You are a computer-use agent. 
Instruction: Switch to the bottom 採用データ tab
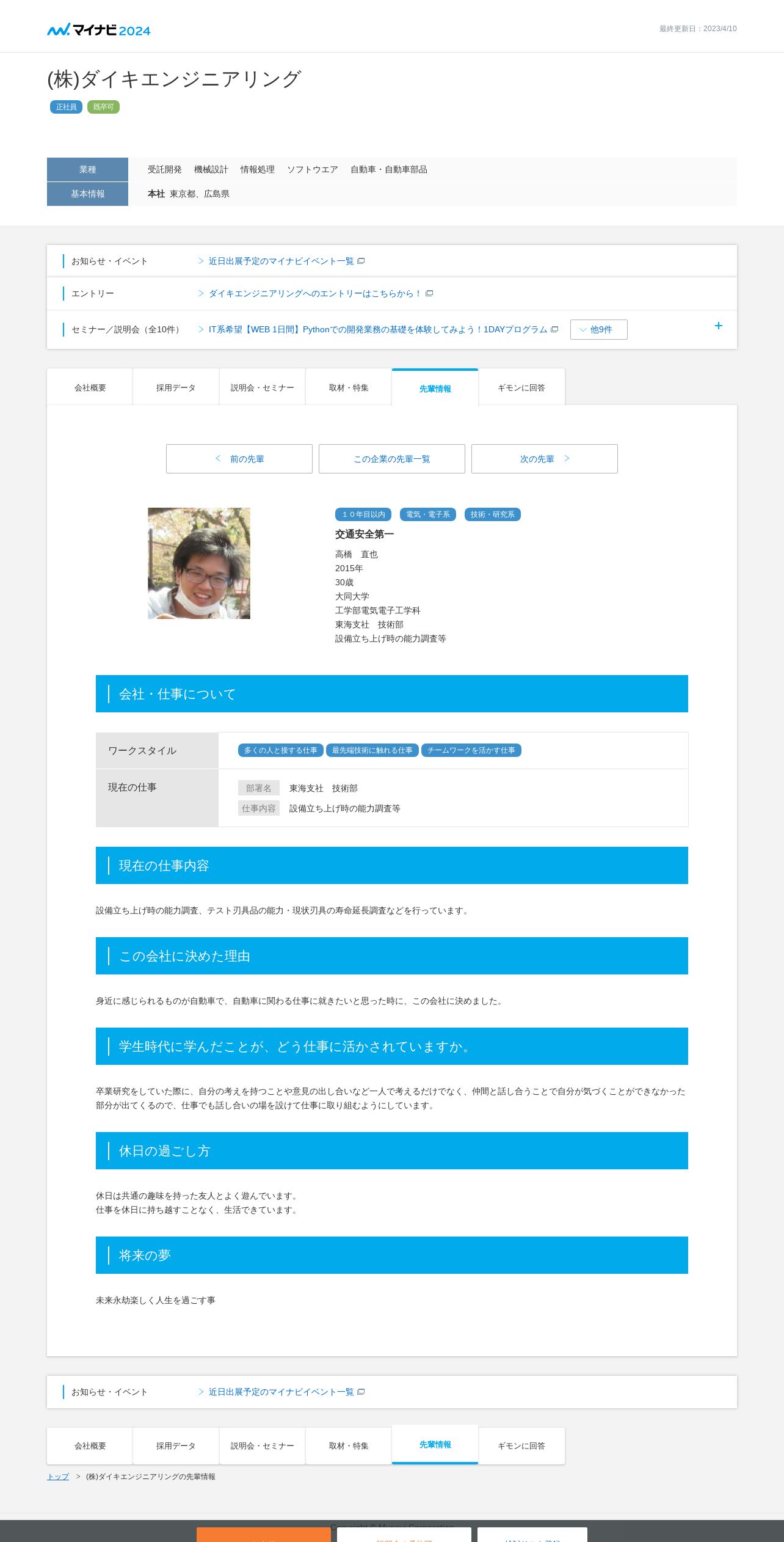176,1445
